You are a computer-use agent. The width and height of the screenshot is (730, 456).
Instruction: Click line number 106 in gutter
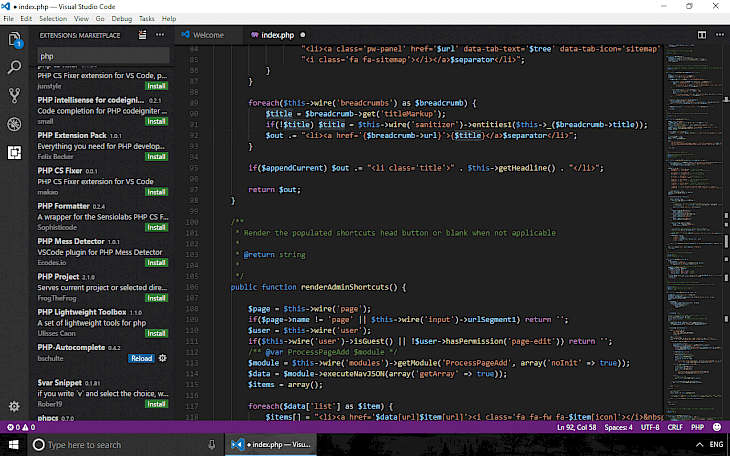point(192,287)
